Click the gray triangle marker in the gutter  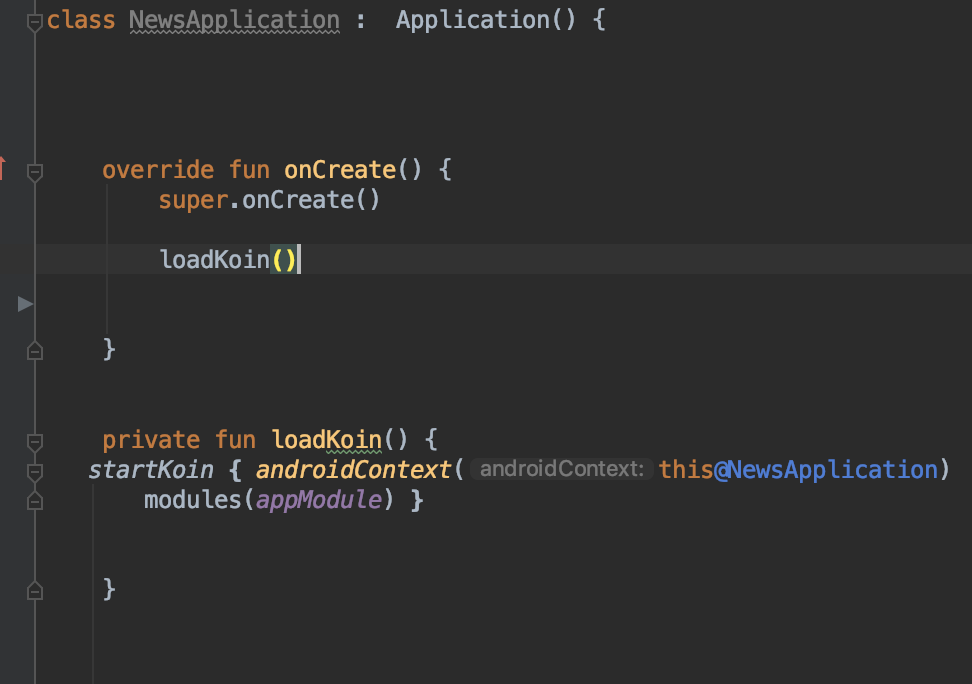tap(25, 304)
